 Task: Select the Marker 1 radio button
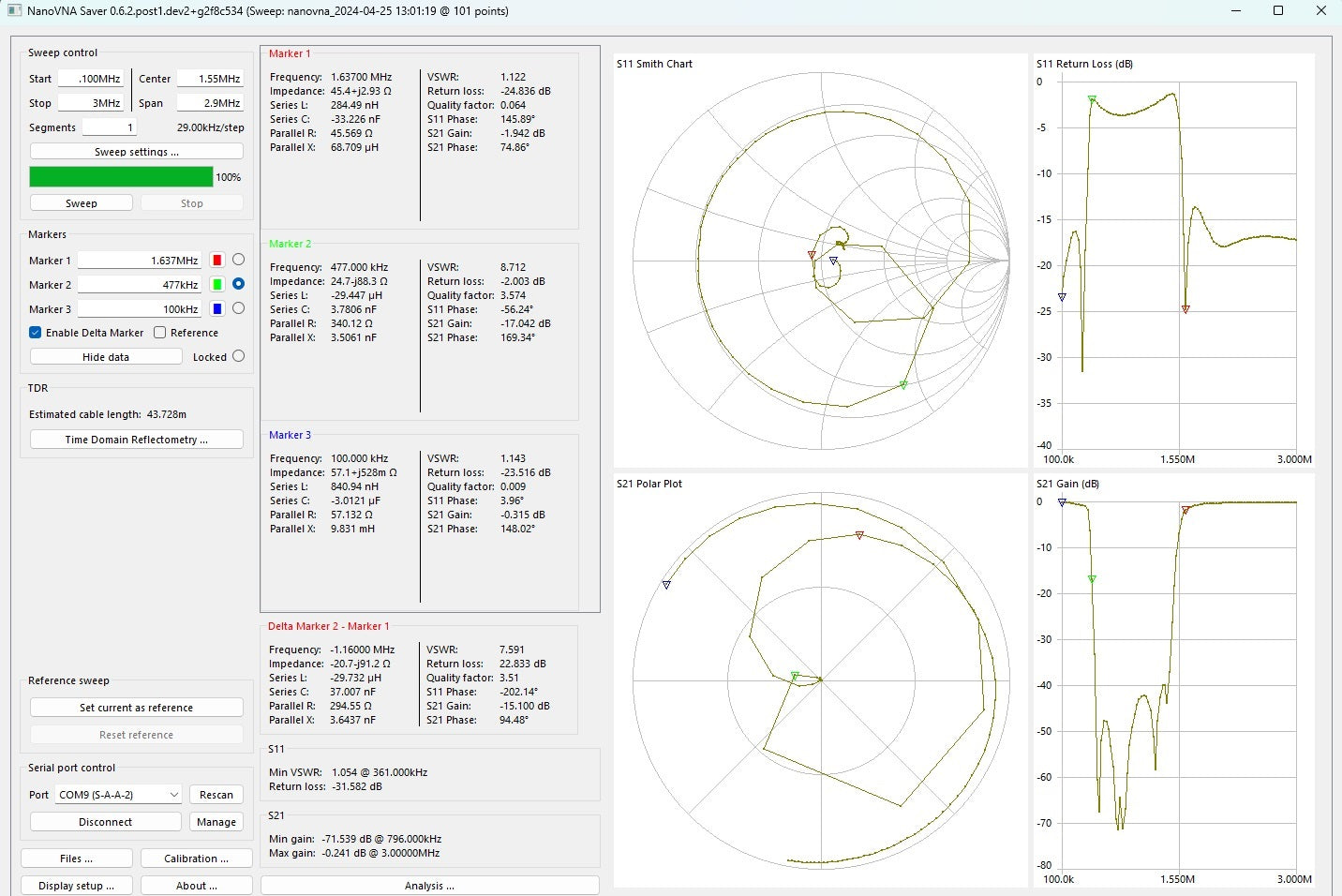point(238,260)
